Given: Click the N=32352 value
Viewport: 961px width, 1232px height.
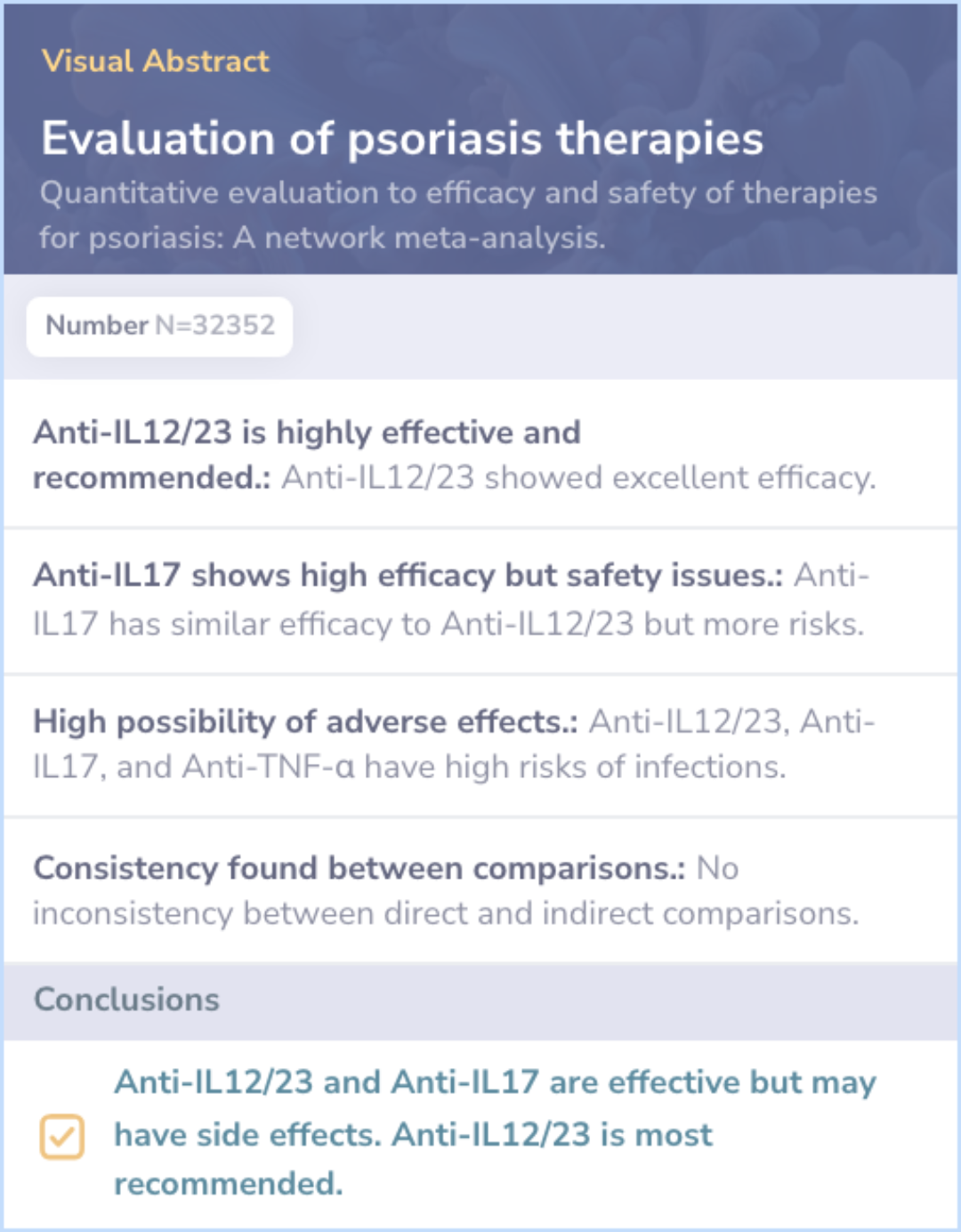Looking at the screenshot, I should click(x=215, y=326).
